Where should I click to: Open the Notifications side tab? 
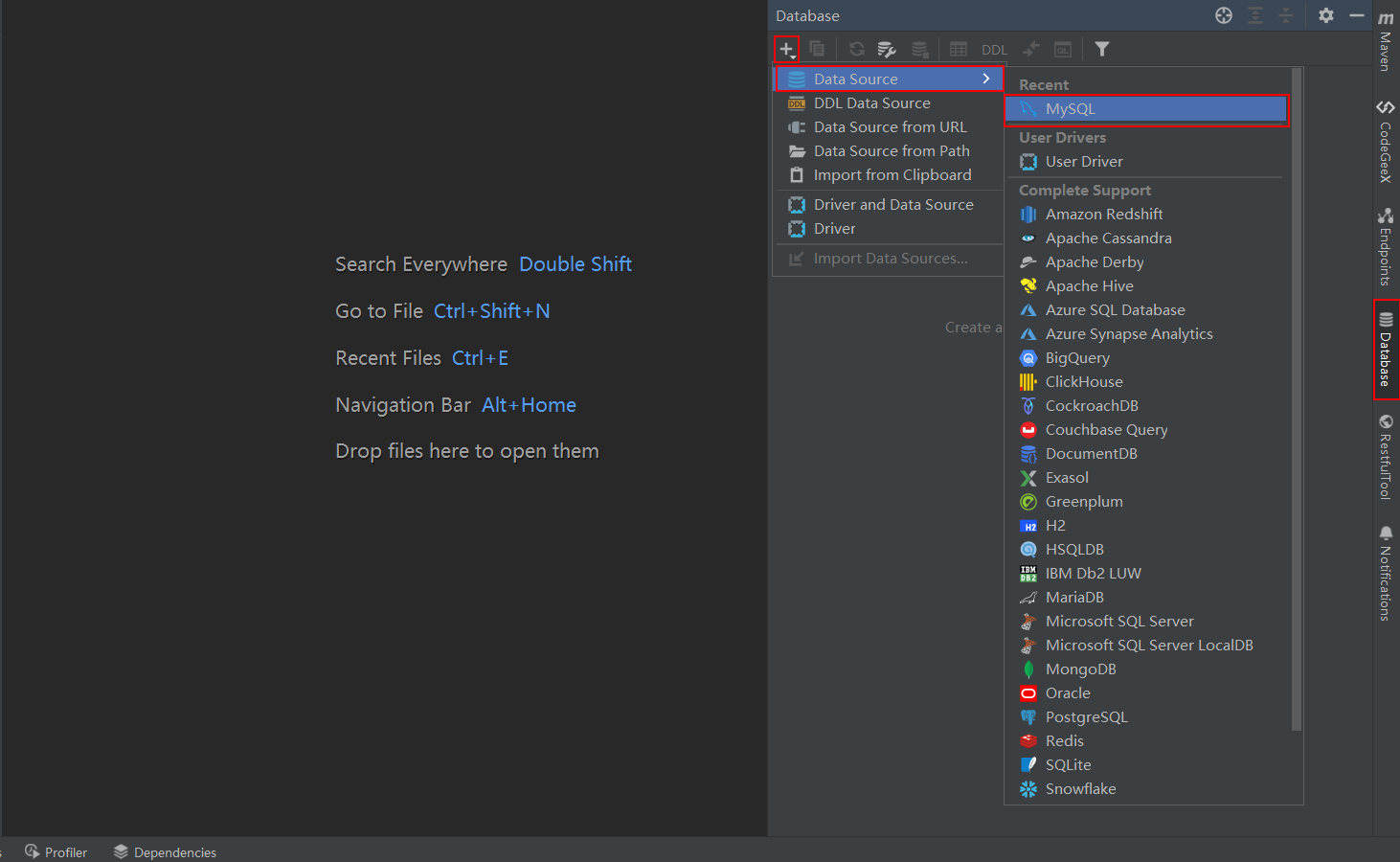click(1386, 573)
